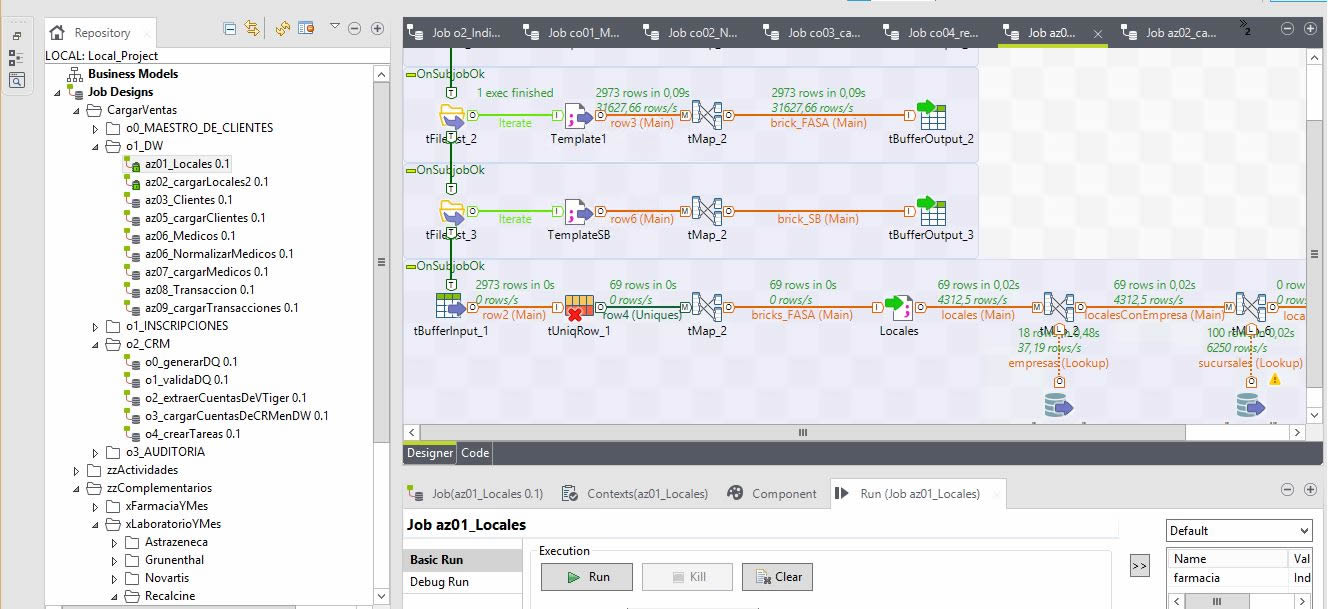Select the tBufferOutput_3 component
The image size is (1328, 609).
(931, 213)
